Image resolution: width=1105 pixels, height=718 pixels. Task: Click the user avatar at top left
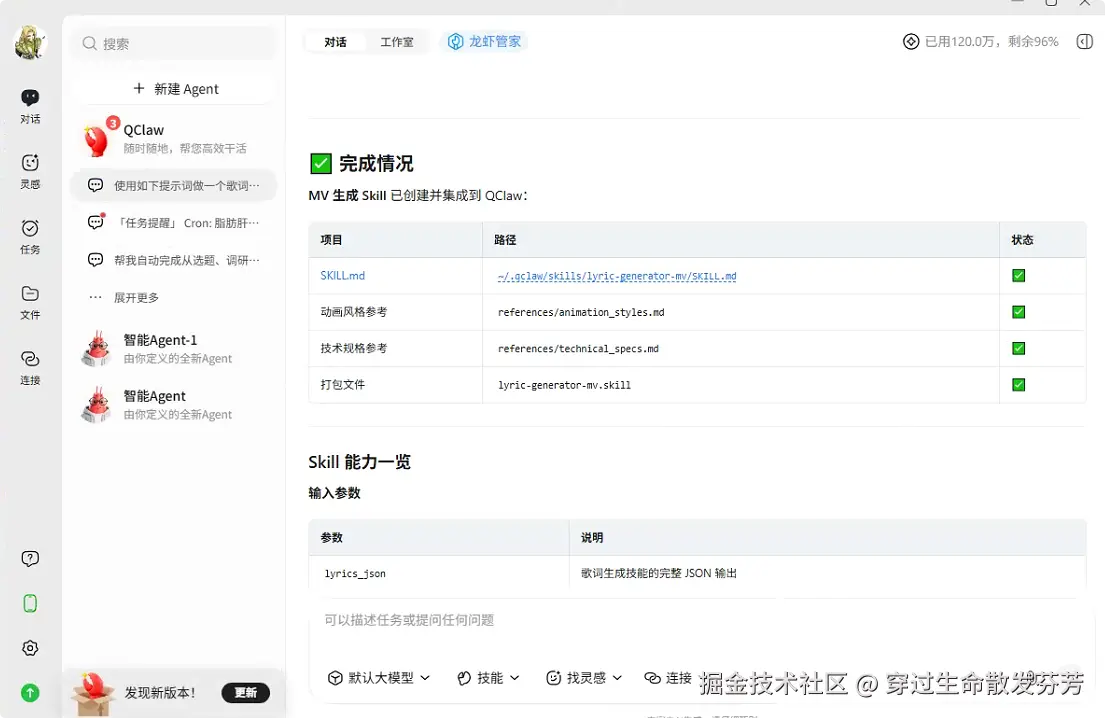coord(30,42)
